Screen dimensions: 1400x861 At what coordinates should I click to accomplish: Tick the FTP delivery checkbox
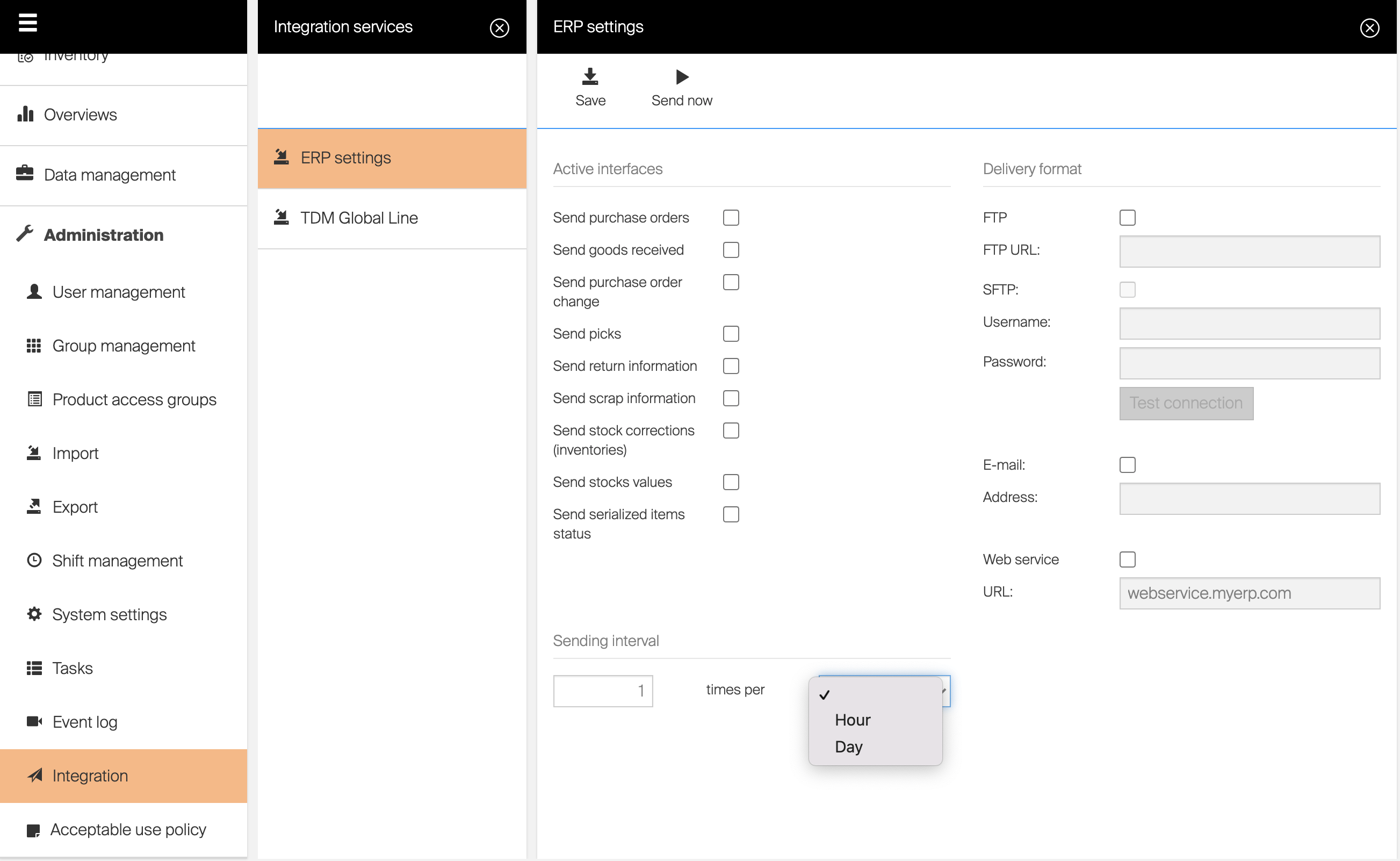pyautogui.click(x=1127, y=218)
